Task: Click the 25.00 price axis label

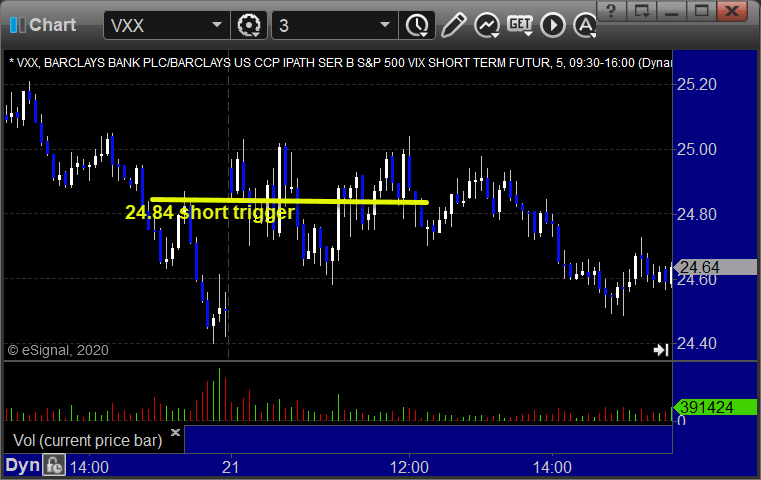Action: (x=696, y=149)
